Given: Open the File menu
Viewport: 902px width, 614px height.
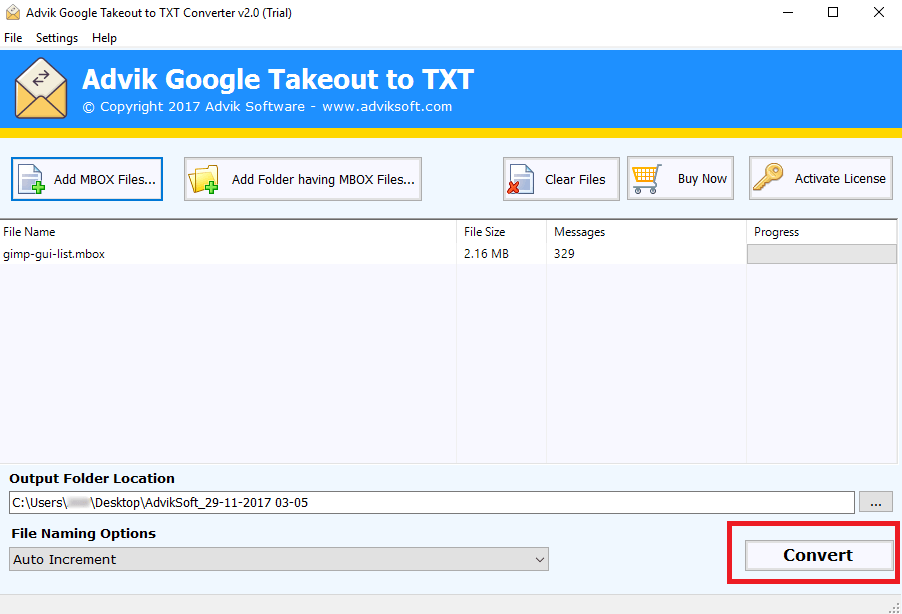Looking at the screenshot, I should click(13, 38).
